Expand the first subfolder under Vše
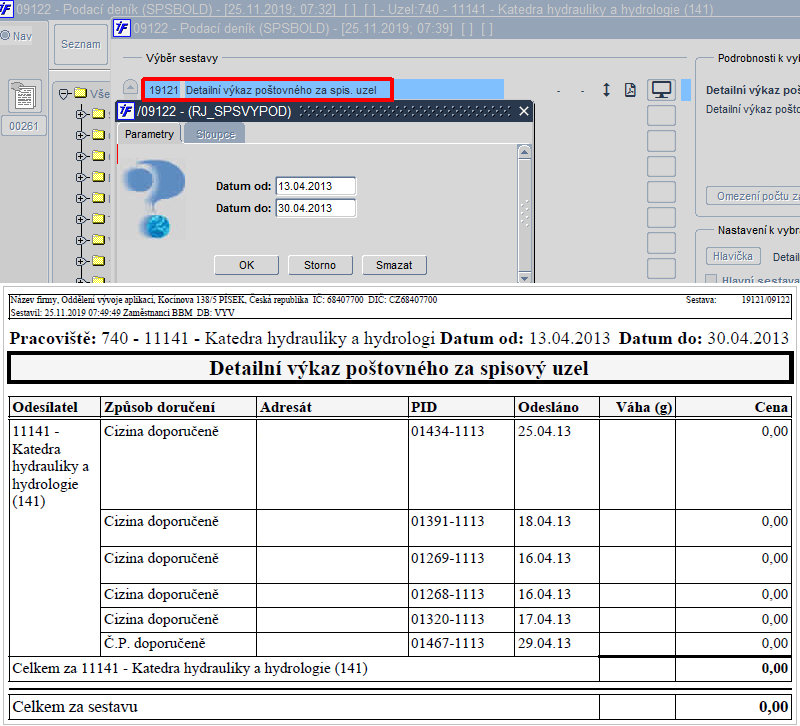800x726 pixels. pos(81,114)
